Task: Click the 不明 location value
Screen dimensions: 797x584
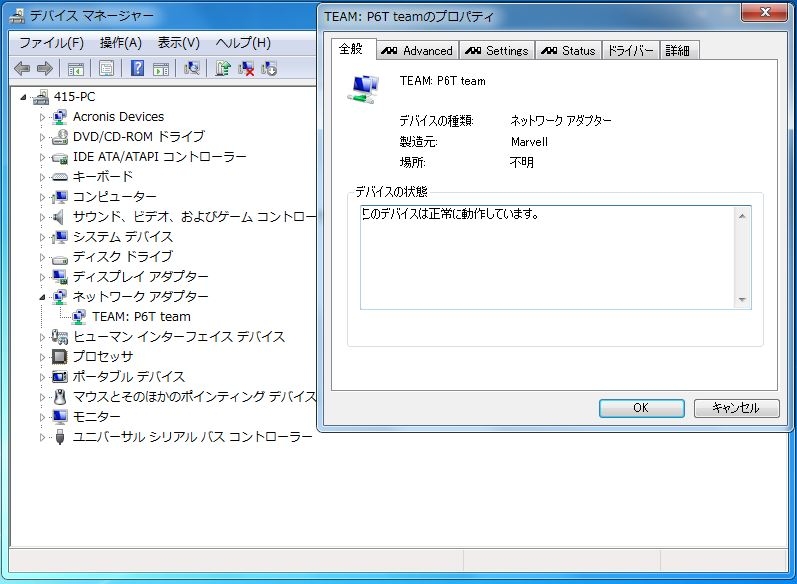Action: coord(522,163)
